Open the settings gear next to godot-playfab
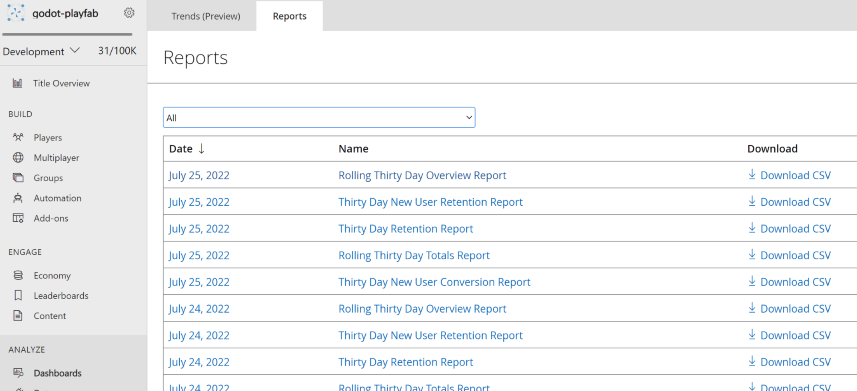857x391 pixels. click(x=129, y=13)
